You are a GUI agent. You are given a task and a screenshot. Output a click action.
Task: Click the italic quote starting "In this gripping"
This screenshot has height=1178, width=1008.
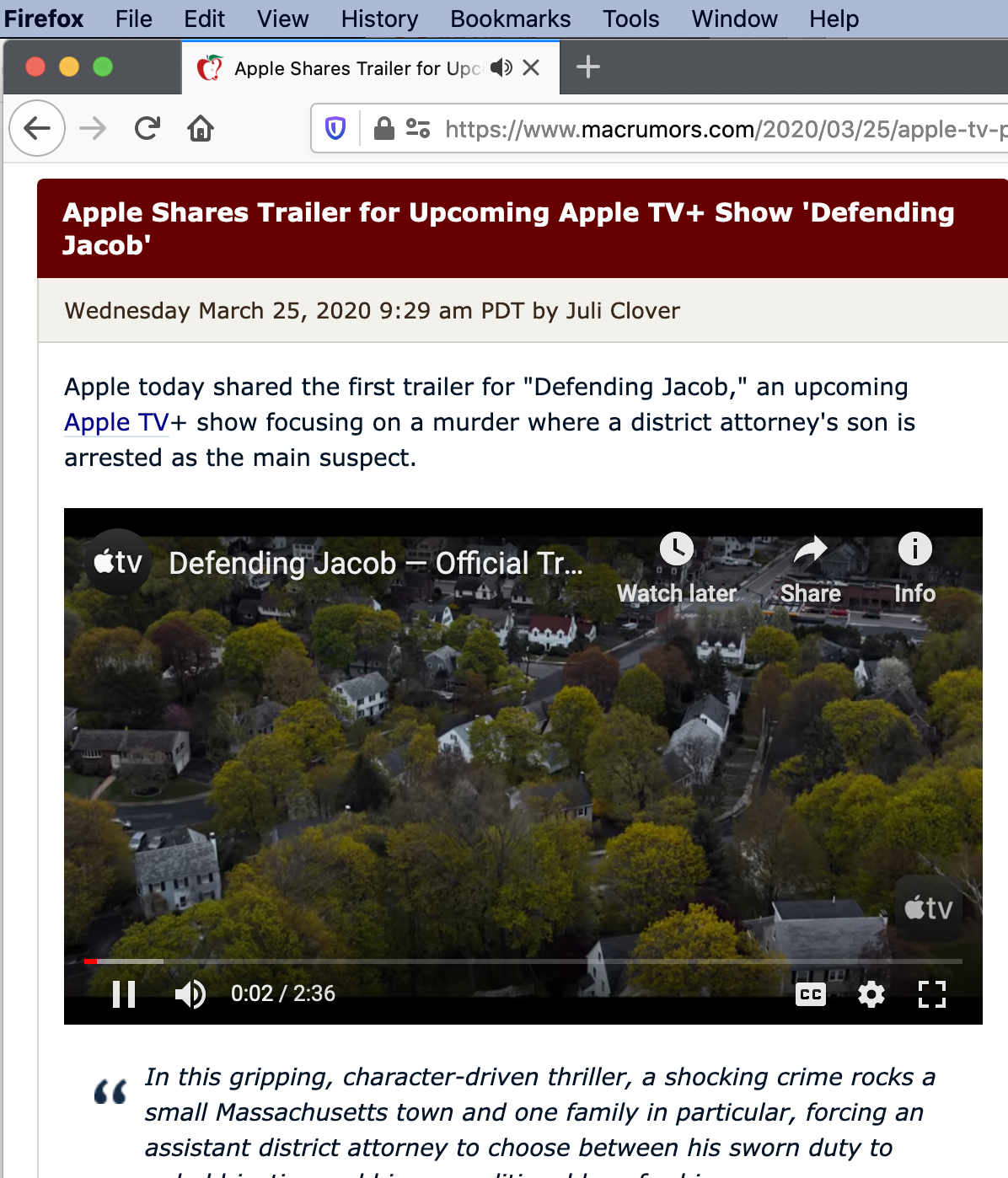tap(539, 1121)
